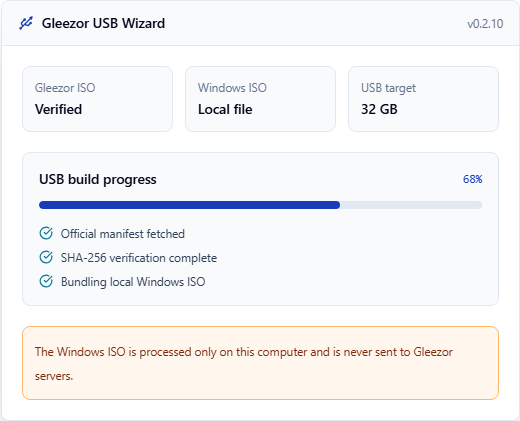Click the USB target card label
Viewport: 520px width, 421px height.
388,88
